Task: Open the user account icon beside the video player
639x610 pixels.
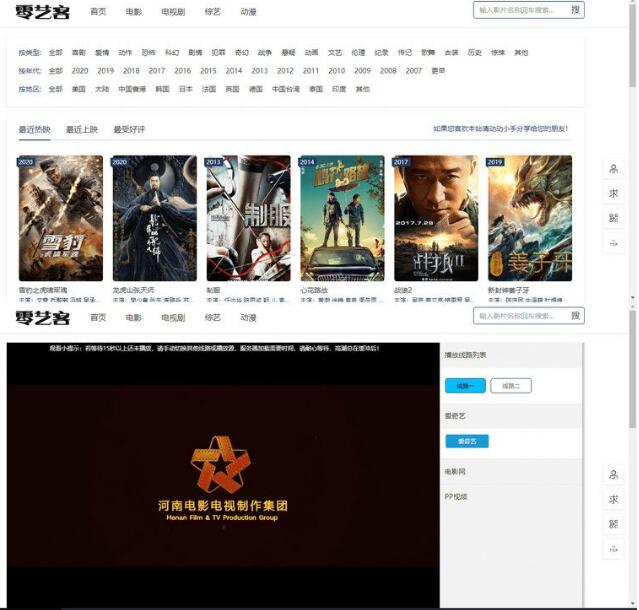Action: (x=613, y=475)
